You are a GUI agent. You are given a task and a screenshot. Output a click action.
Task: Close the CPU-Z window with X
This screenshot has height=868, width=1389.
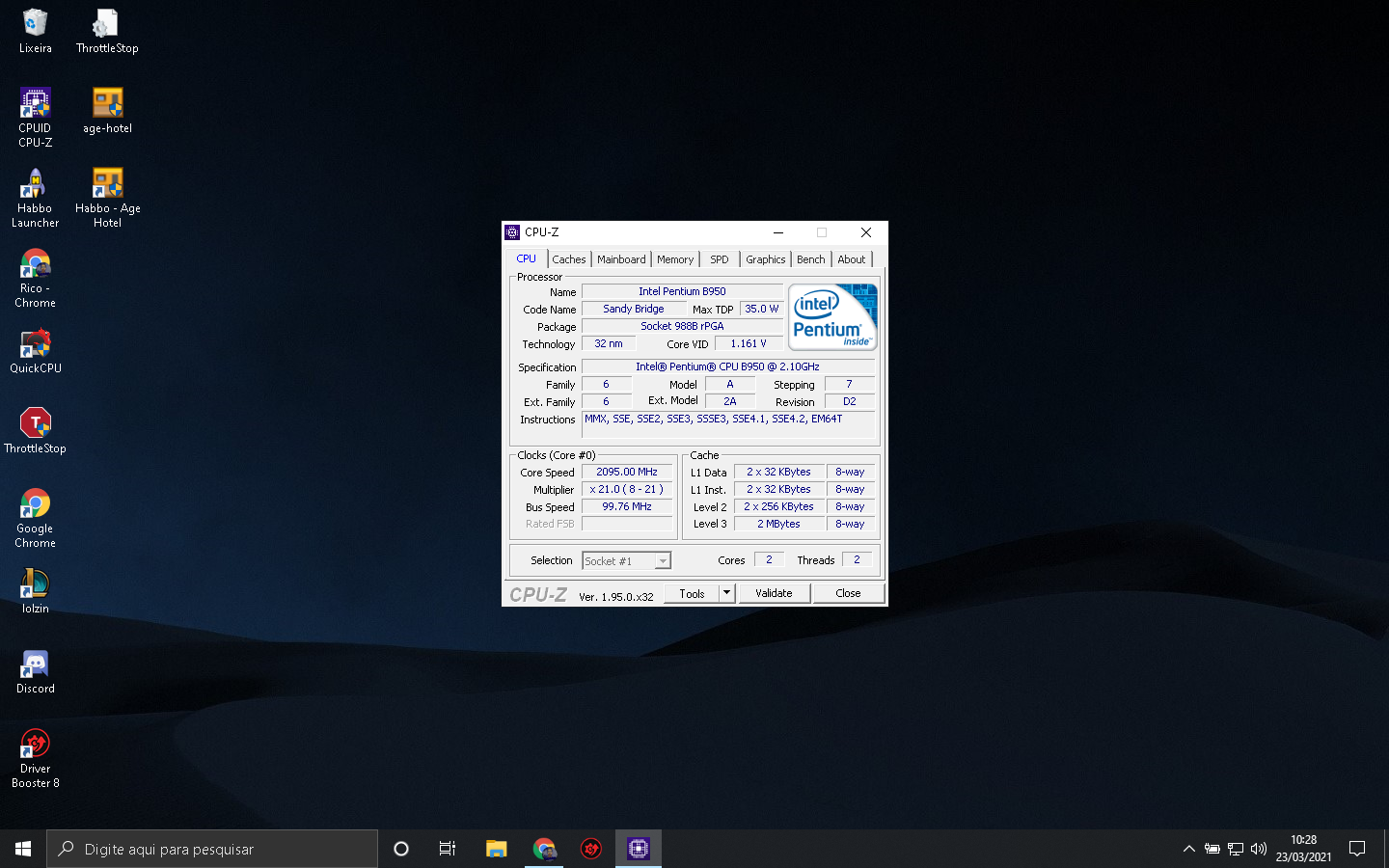[866, 232]
